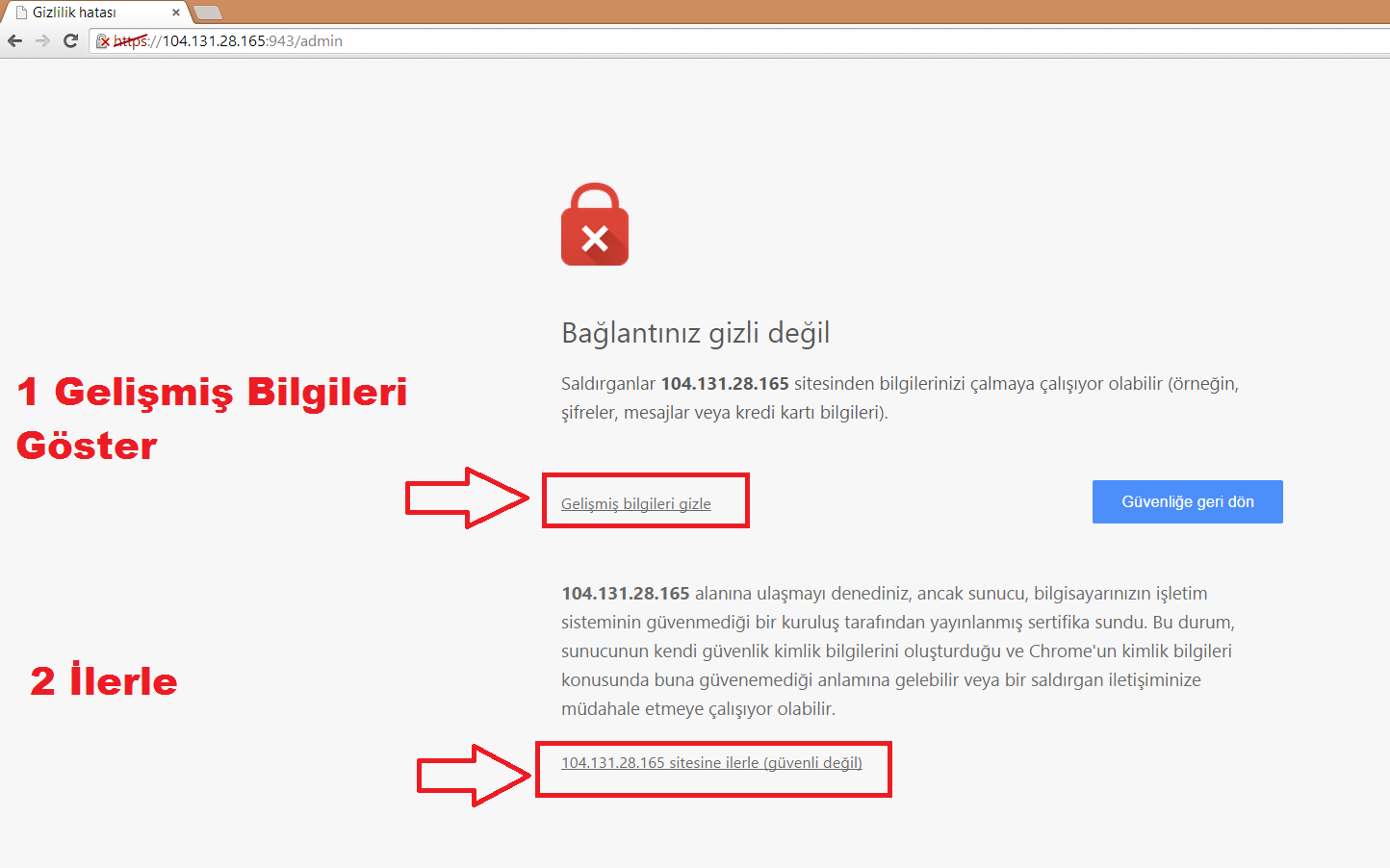The image size is (1390, 868).
Task: Click the large red padlock warning icon
Action: (x=595, y=224)
